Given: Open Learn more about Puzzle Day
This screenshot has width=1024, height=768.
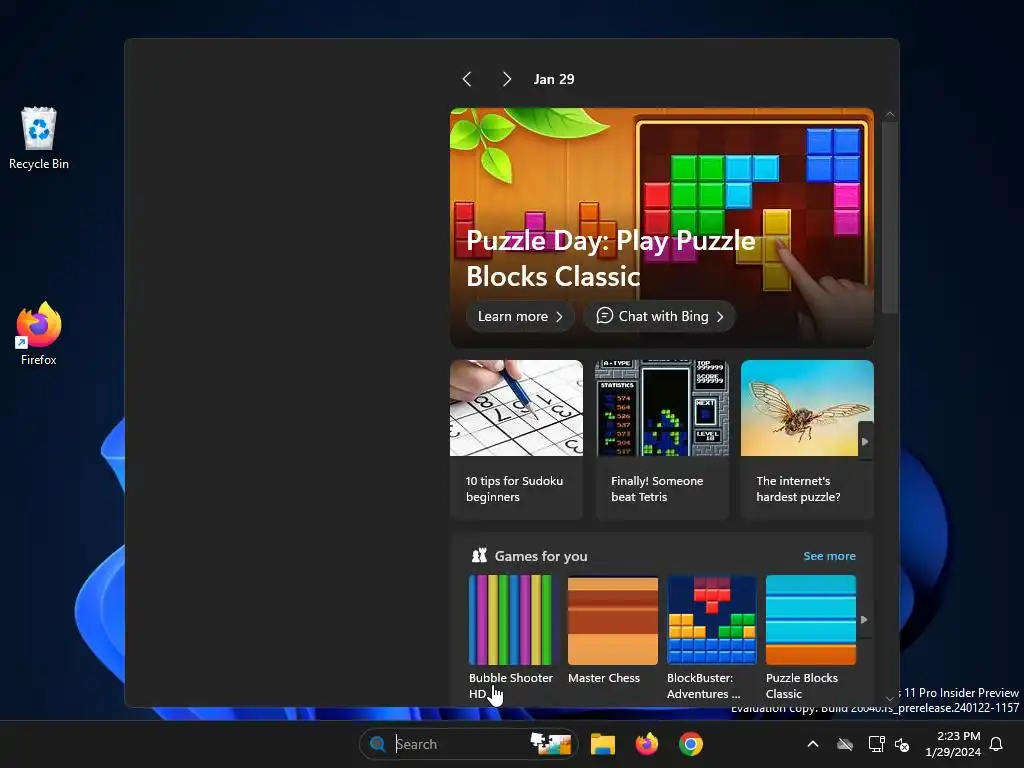Looking at the screenshot, I should (x=520, y=316).
